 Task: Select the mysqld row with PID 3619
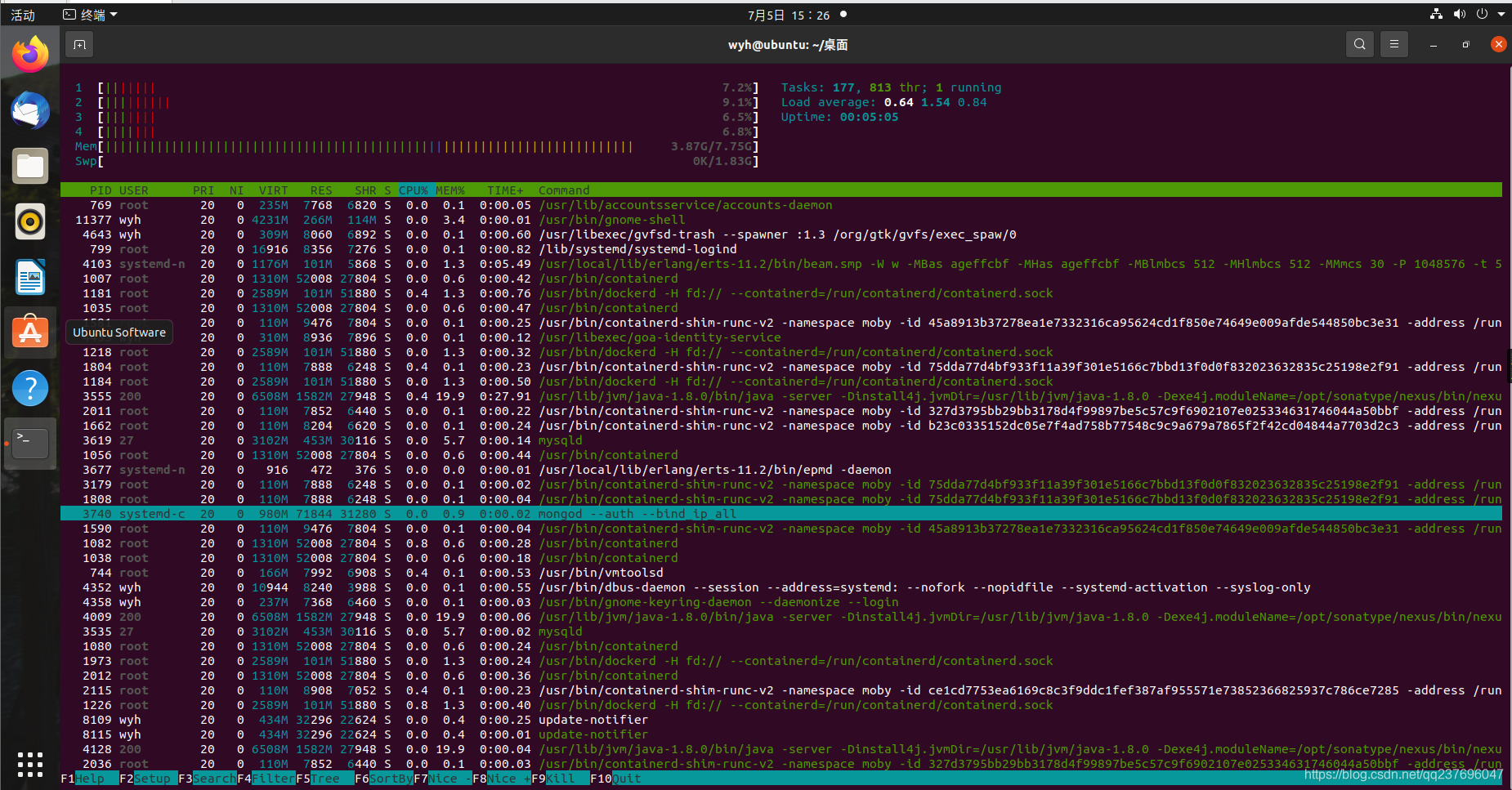coord(781,440)
